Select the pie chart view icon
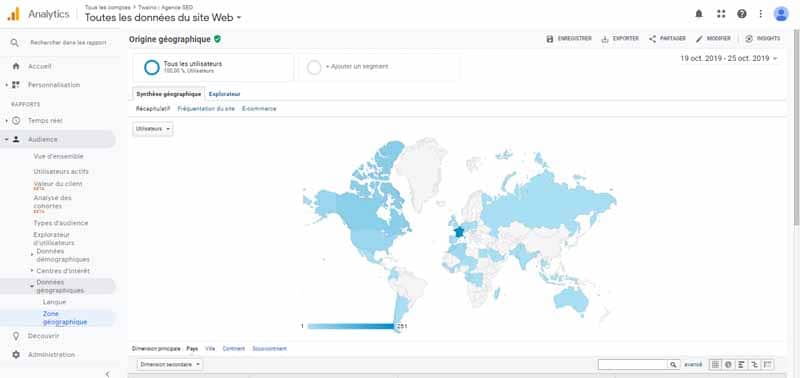Image resolution: width=800 pixels, height=378 pixels. (728, 365)
